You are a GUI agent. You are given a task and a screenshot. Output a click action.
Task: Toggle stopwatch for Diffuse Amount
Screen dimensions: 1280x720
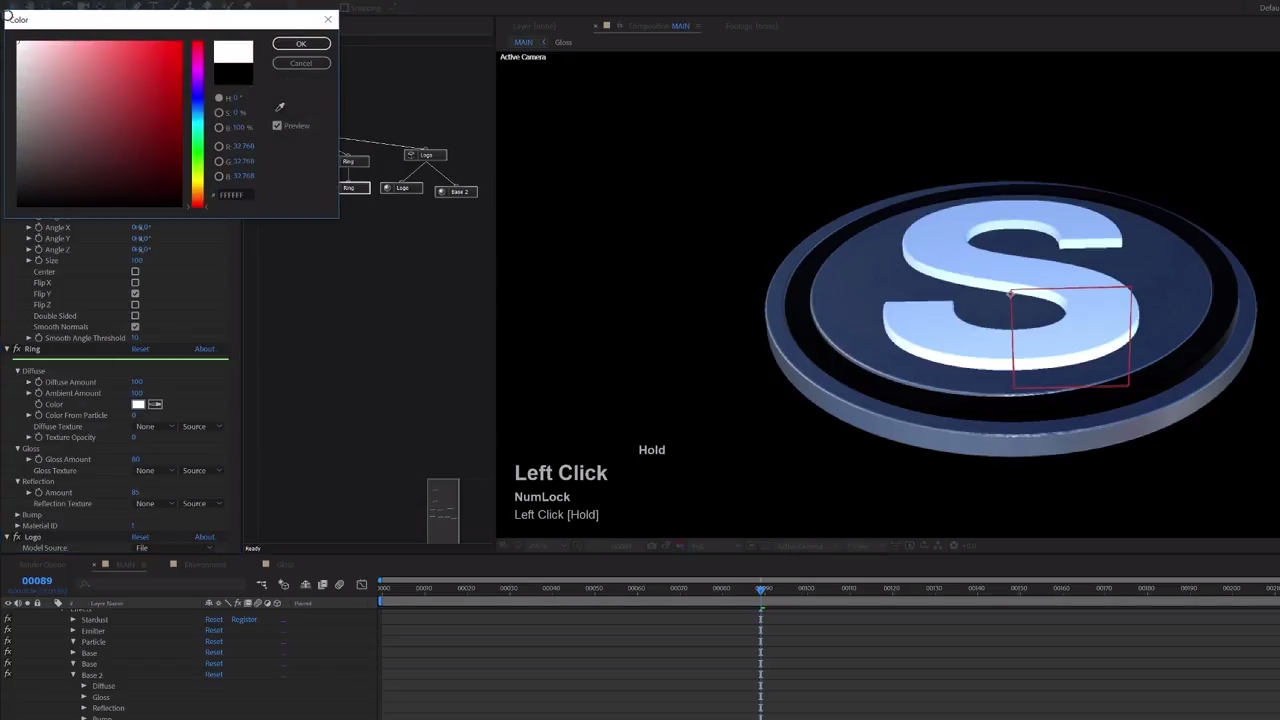[x=39, y=382]
